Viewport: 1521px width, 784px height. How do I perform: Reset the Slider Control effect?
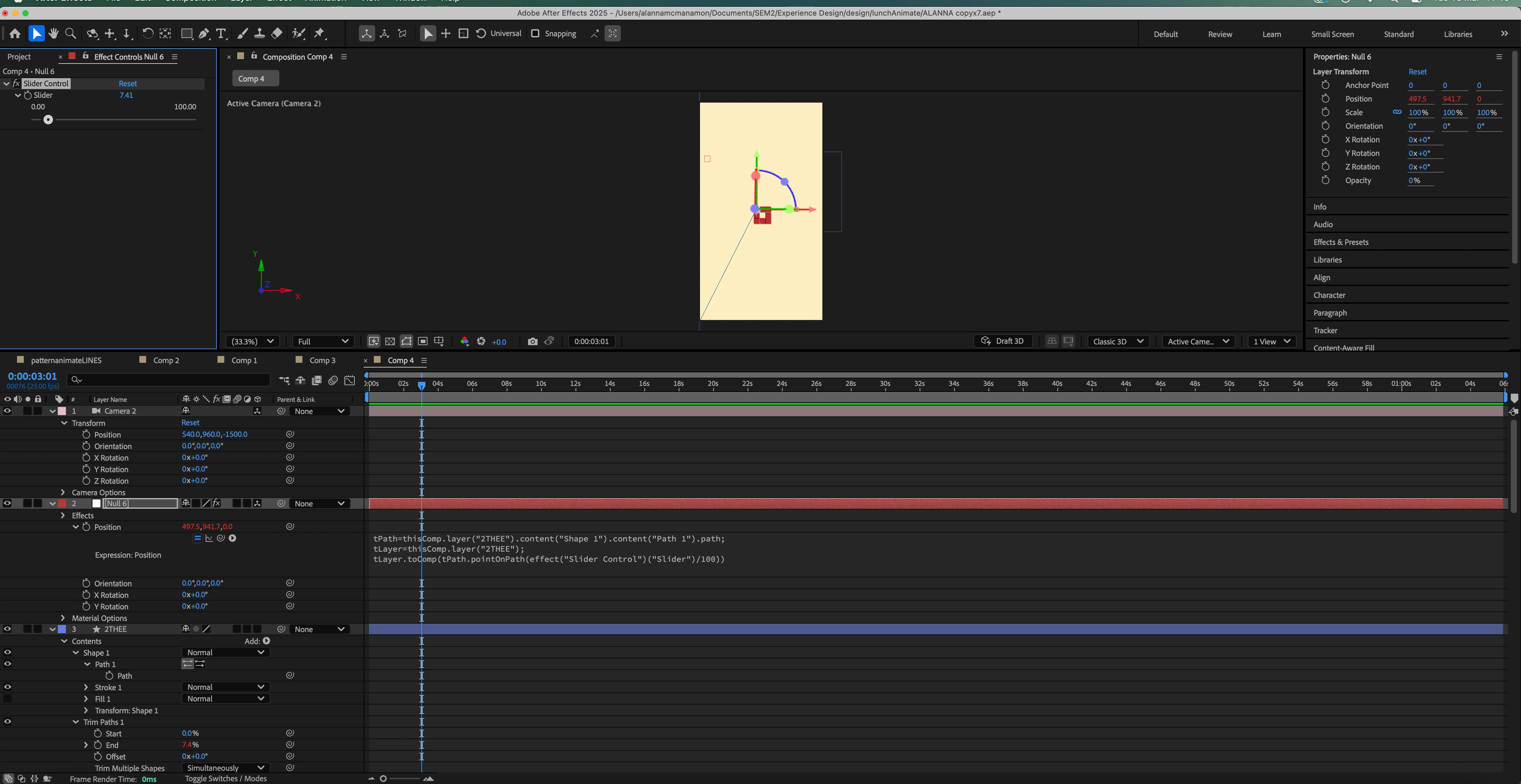(127, 84)
